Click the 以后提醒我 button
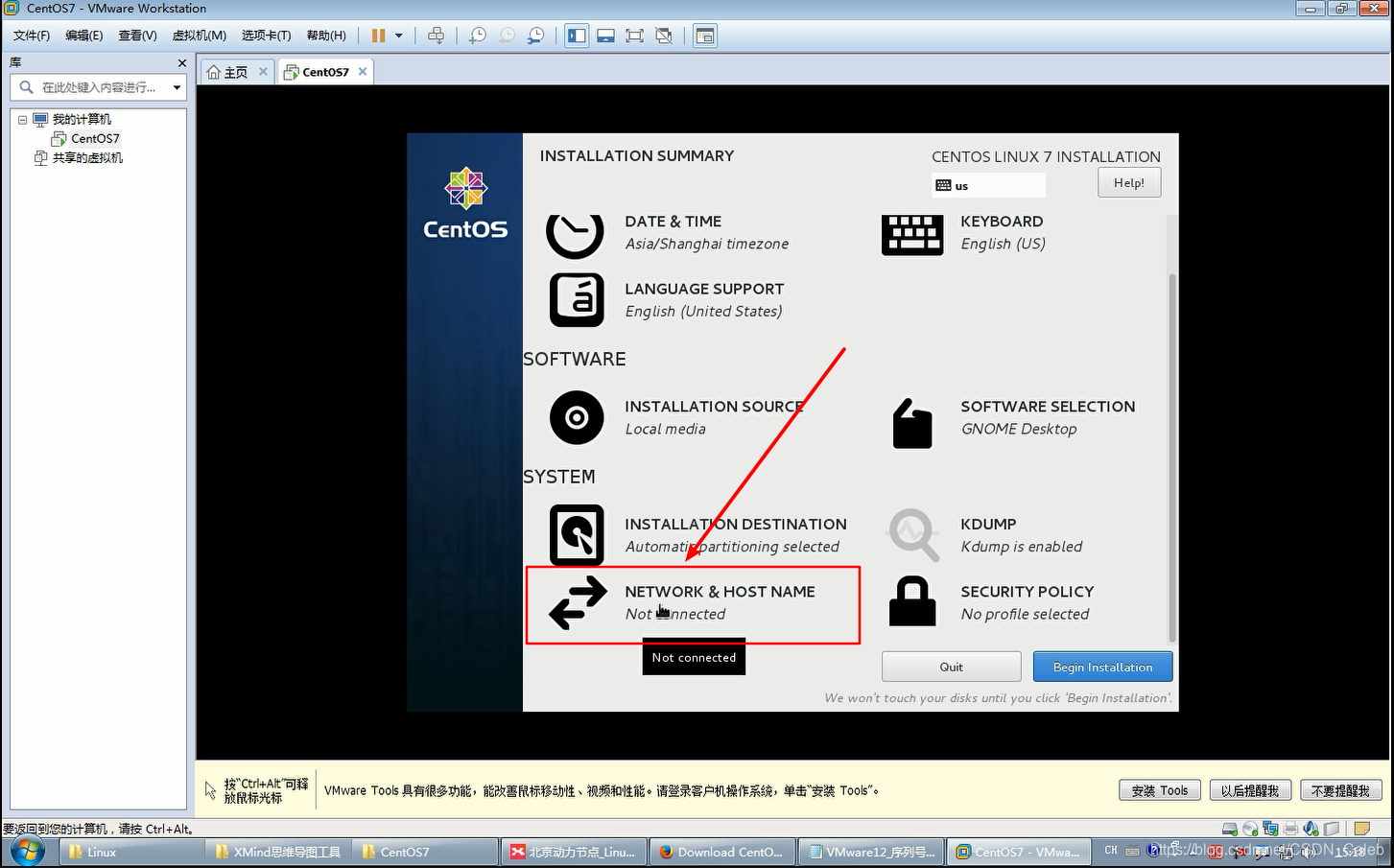The width and height of the screenshot is (1394, 868). (x=1250, y=790)
